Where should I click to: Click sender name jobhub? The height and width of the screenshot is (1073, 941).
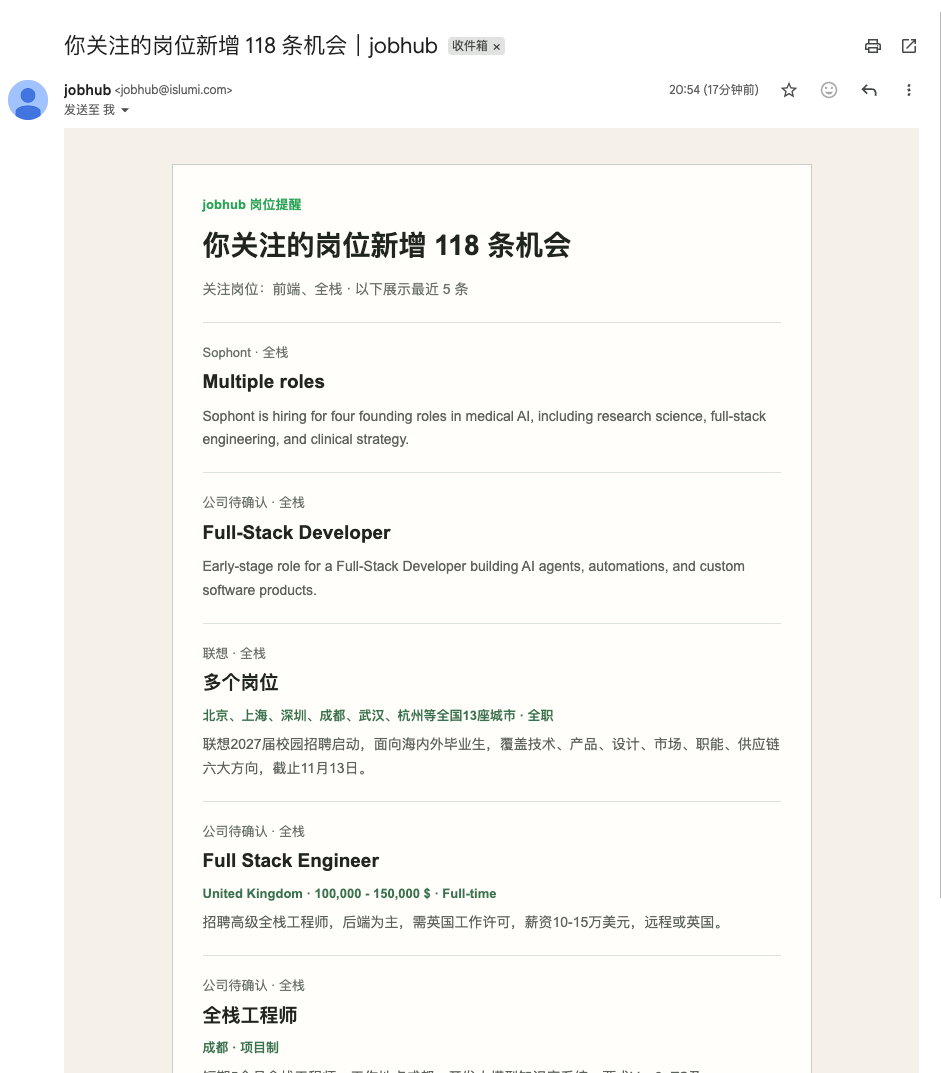coord(87,90)
